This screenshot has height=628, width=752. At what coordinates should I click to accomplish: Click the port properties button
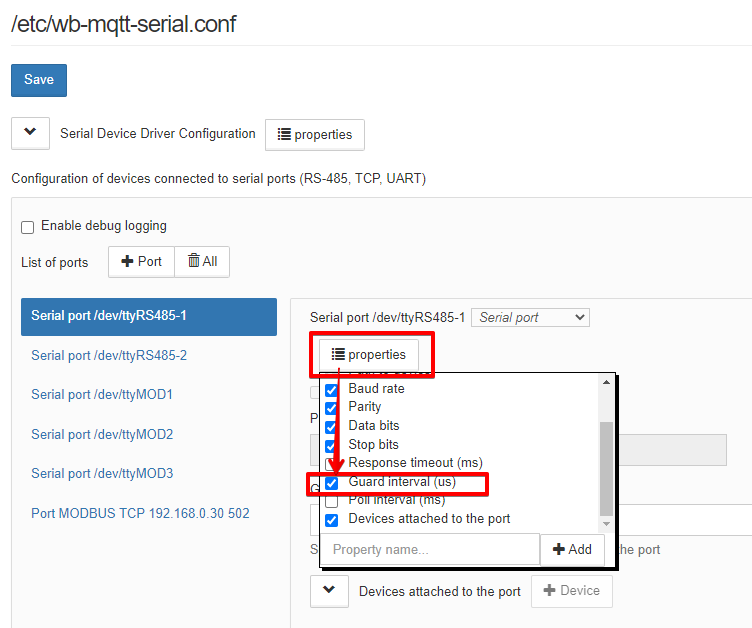pyautogui.click(x=369, y=355)
